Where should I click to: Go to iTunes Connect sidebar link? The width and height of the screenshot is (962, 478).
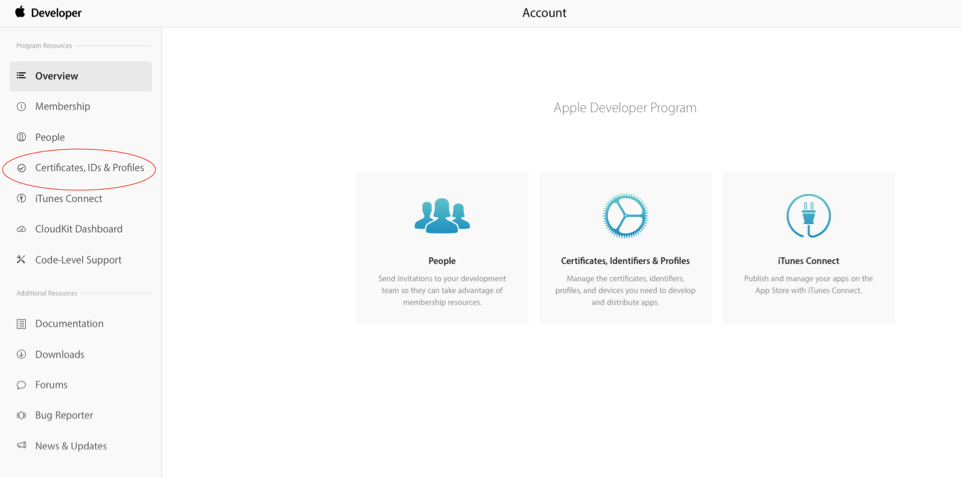pos(68,199)
